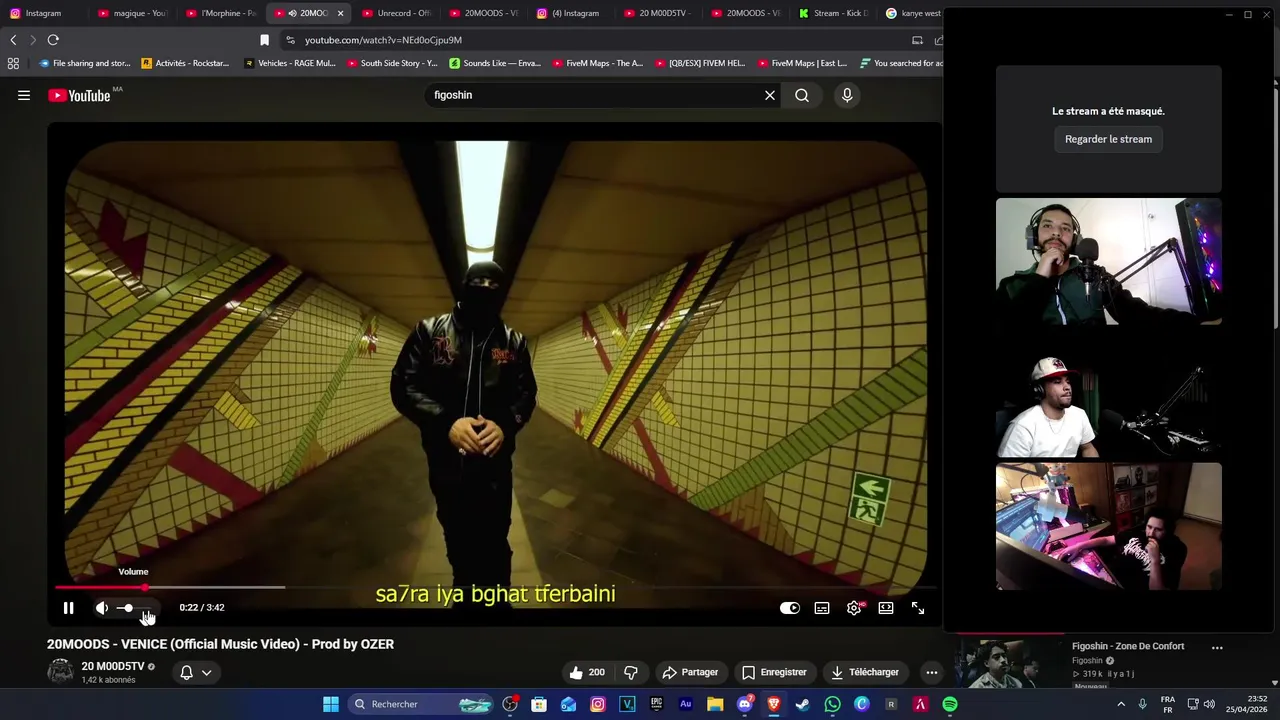Click Regarder le stream button
The width and height of the screenshot is (1280, 720).
click(1108, 139)
